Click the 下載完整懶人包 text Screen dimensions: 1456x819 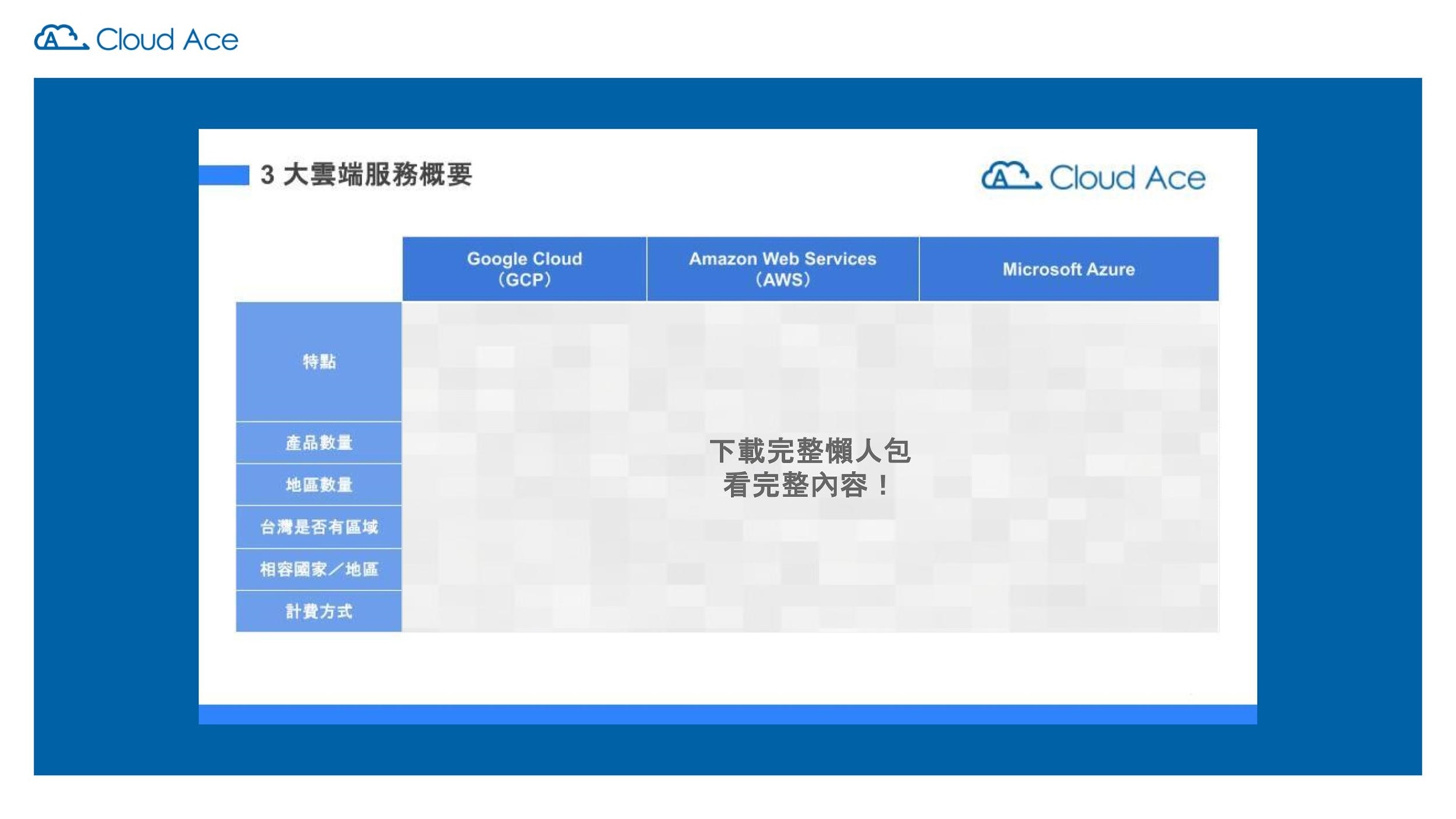(810, 451)
